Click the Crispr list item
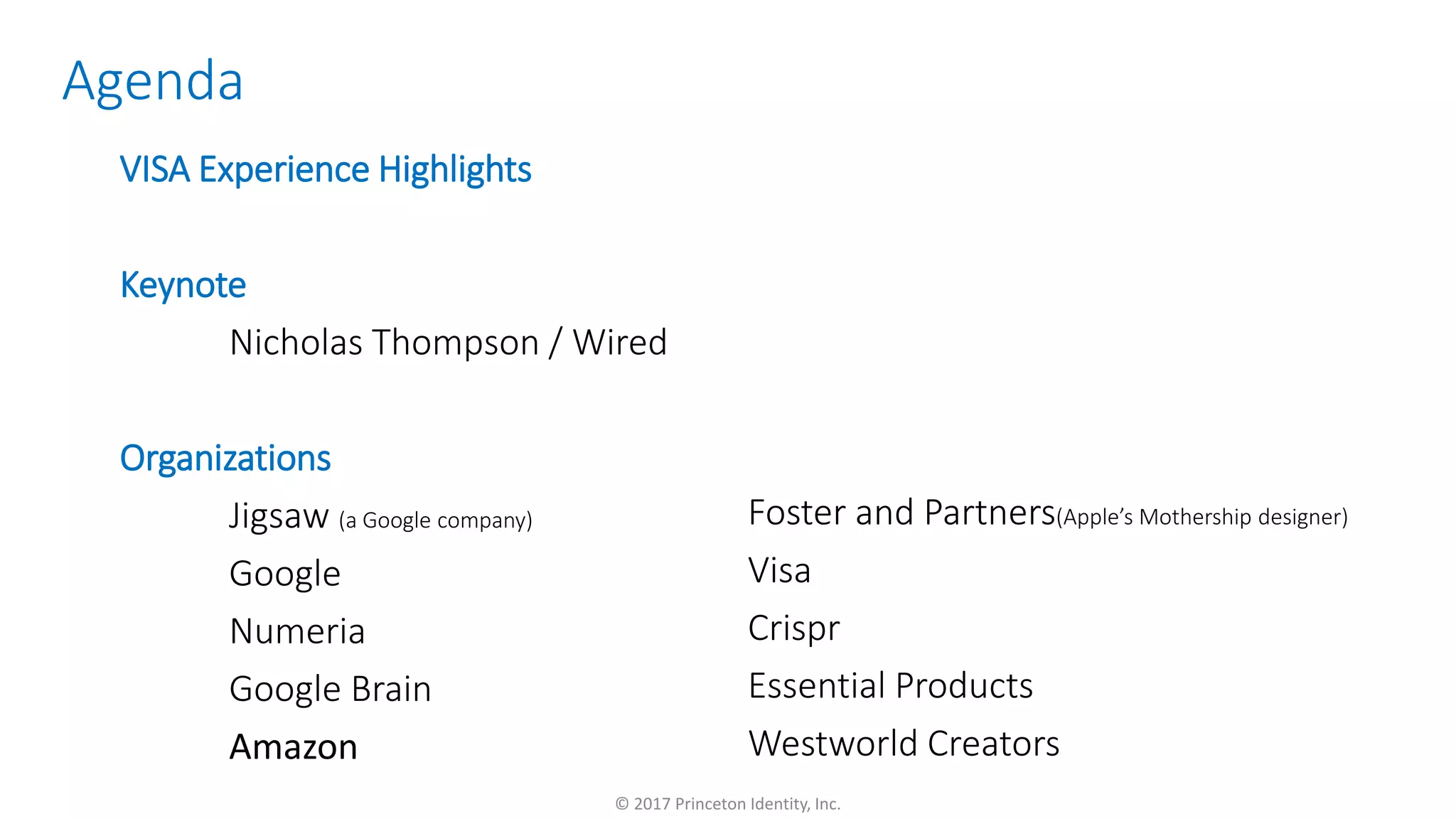The height and width of the screenshot is (819, 1456). pos(793,628)
